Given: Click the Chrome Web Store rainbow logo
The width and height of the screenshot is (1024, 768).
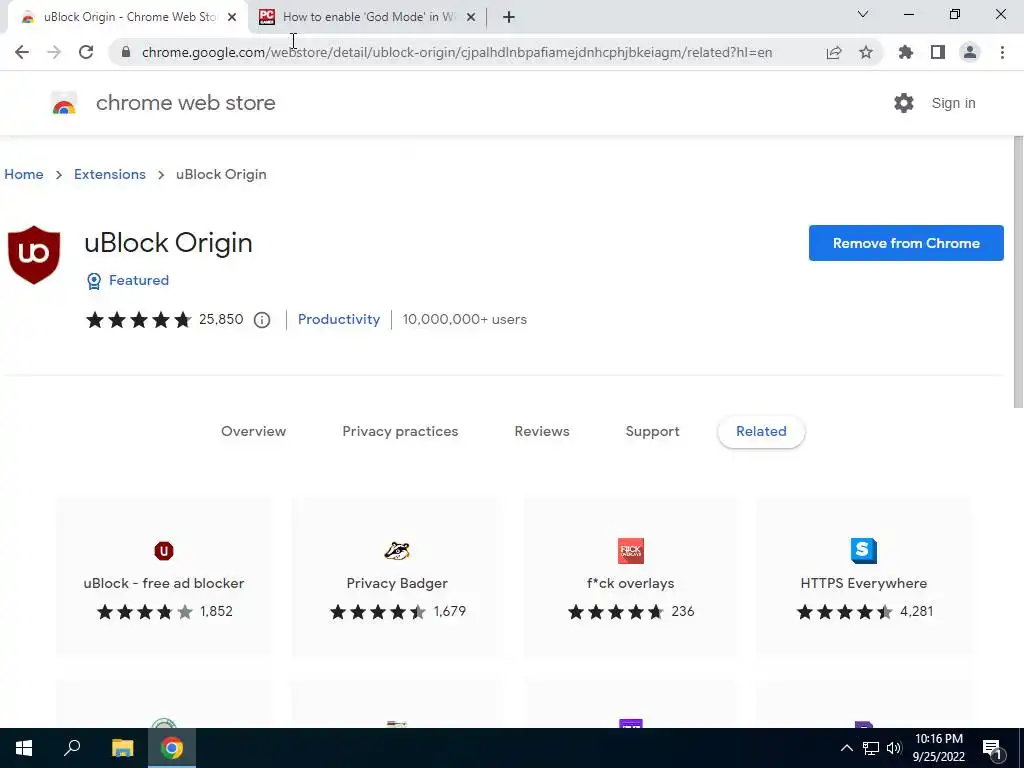Looking at the screenshot, I should [64, 103].
